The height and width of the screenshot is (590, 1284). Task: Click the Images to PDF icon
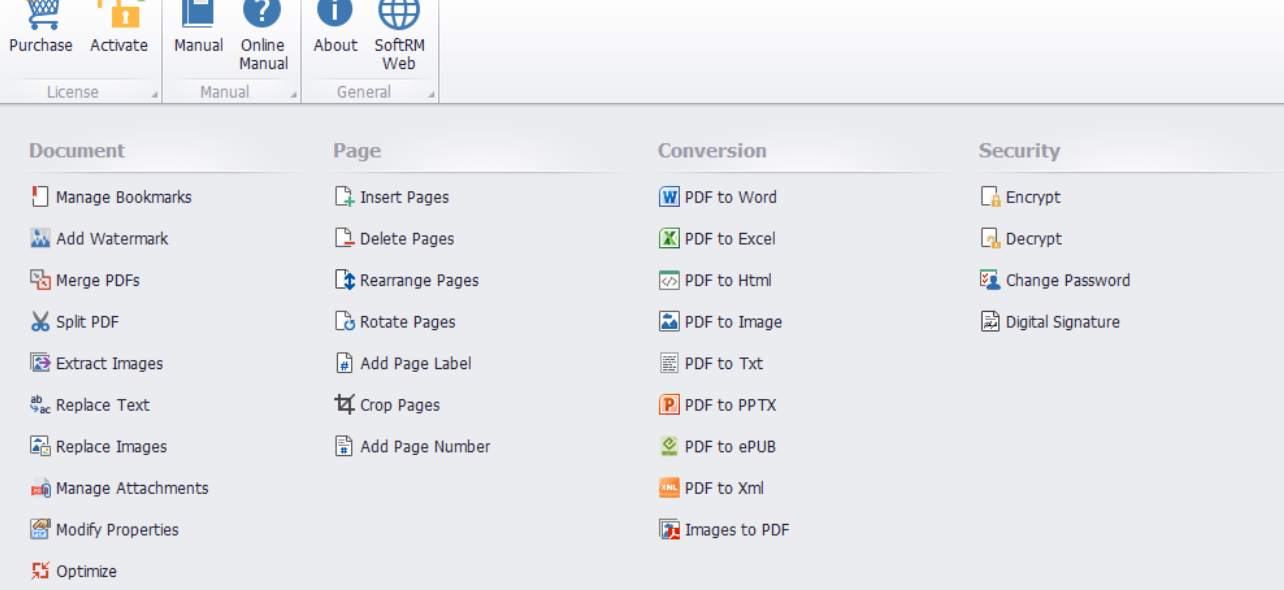[669, 530]
